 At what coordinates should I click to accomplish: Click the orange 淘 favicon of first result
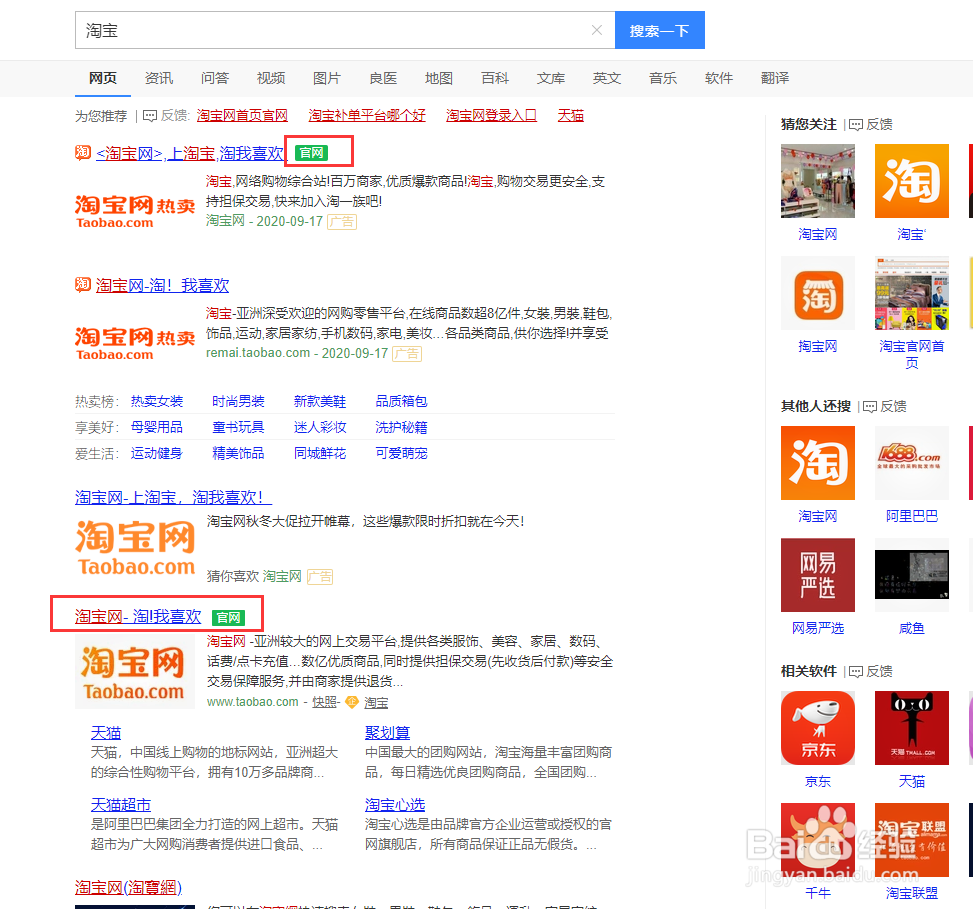pos(83,152)
